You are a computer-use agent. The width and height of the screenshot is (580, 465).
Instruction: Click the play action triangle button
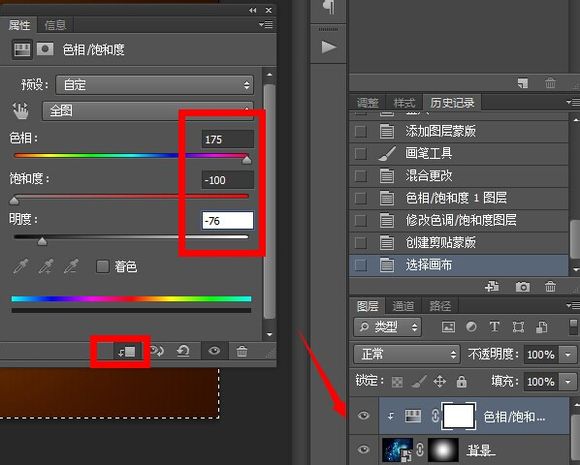pyautogui.click(x=328, y=47)
